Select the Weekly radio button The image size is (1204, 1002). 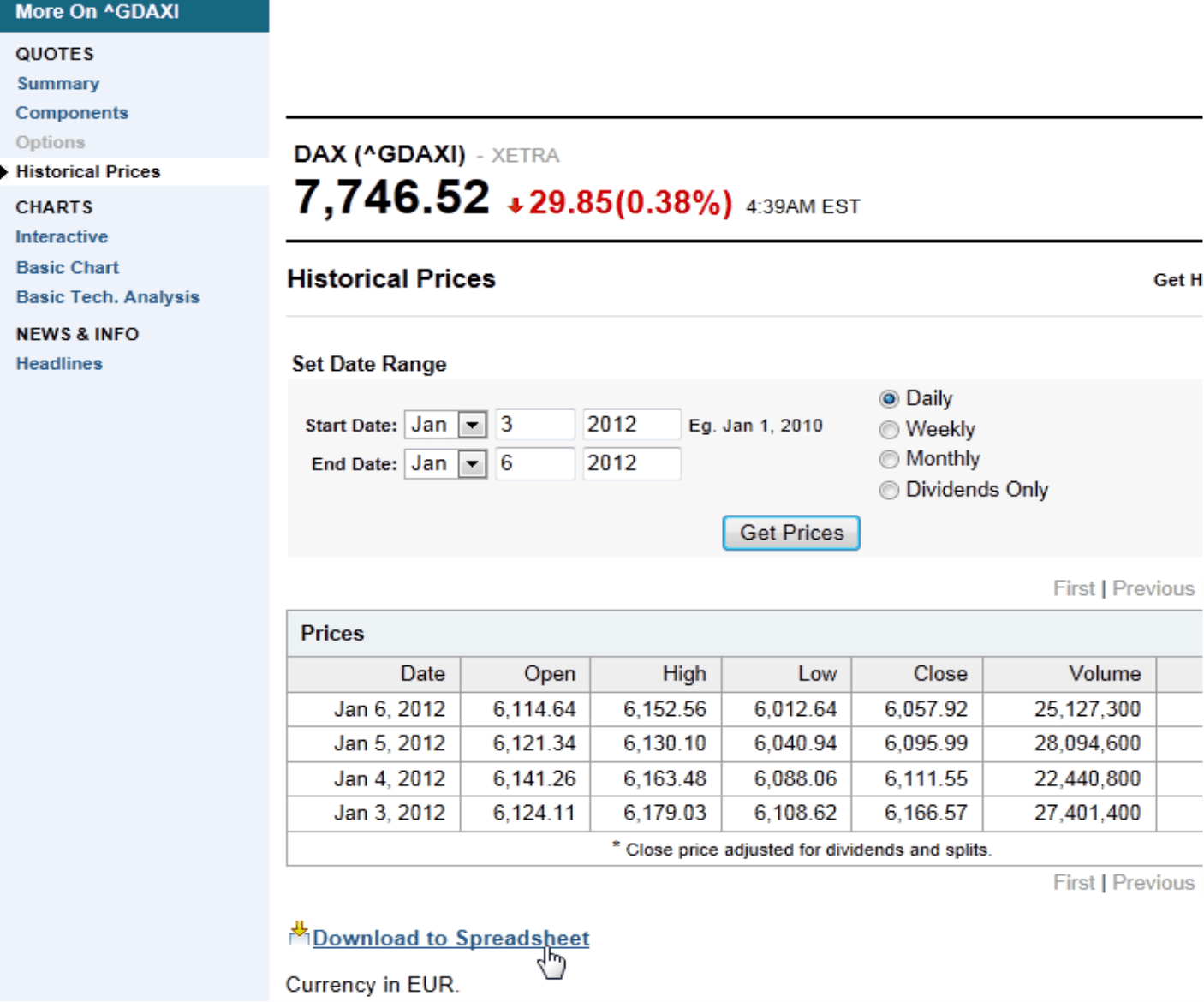tap(889, 430)
